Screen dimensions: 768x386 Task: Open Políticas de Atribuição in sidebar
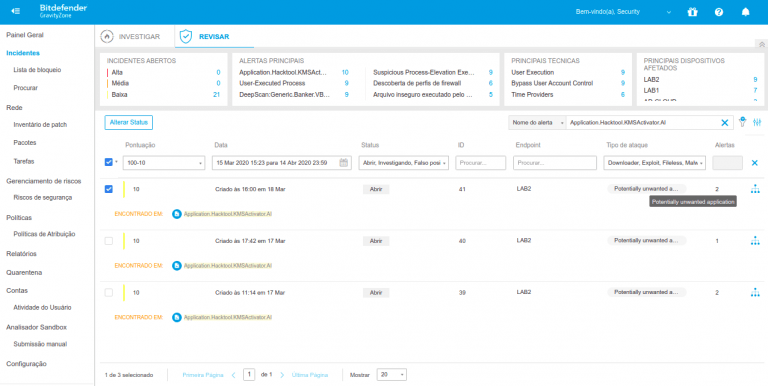click(x=45, y=234)
